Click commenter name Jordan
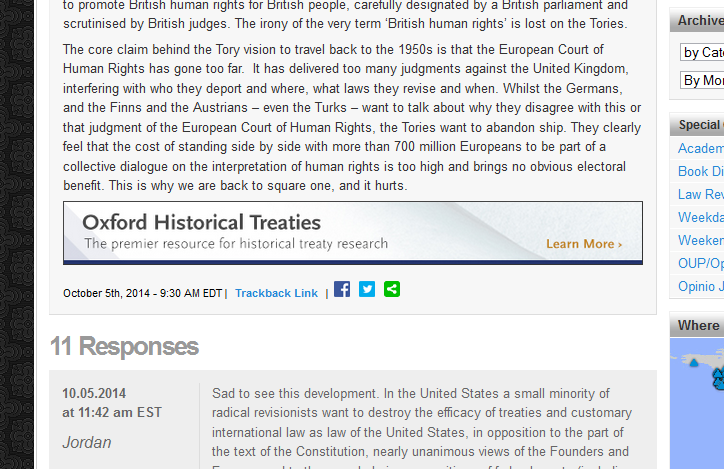This screenshot has width=724, height=469. [87, 442]
